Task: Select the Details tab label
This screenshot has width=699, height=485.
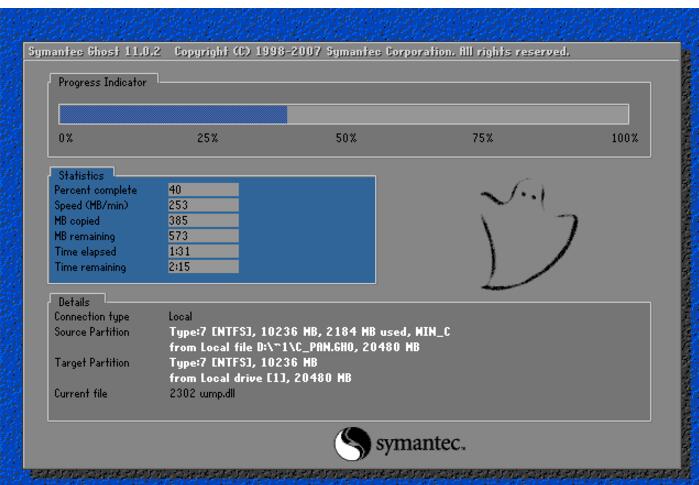Action: click(x=74, y=302)
